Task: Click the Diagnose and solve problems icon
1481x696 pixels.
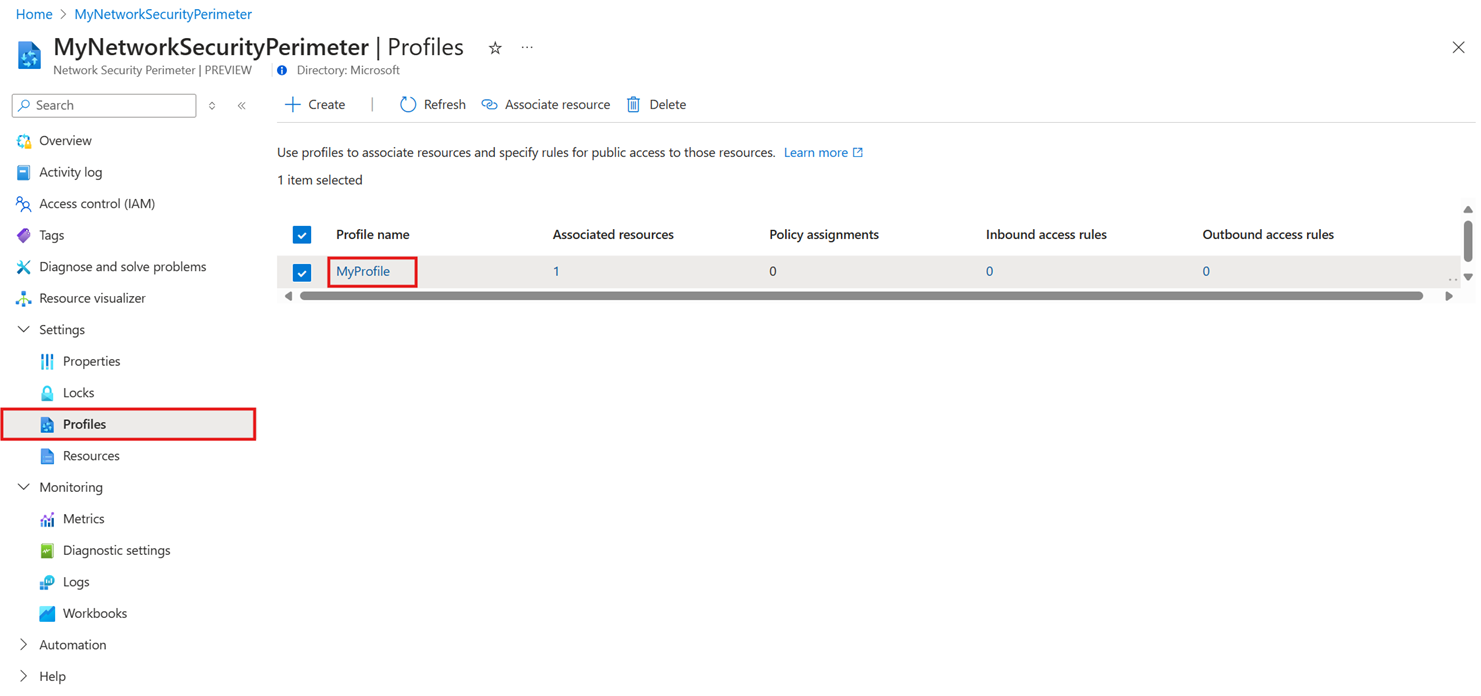Action: (x=24, y=267)
